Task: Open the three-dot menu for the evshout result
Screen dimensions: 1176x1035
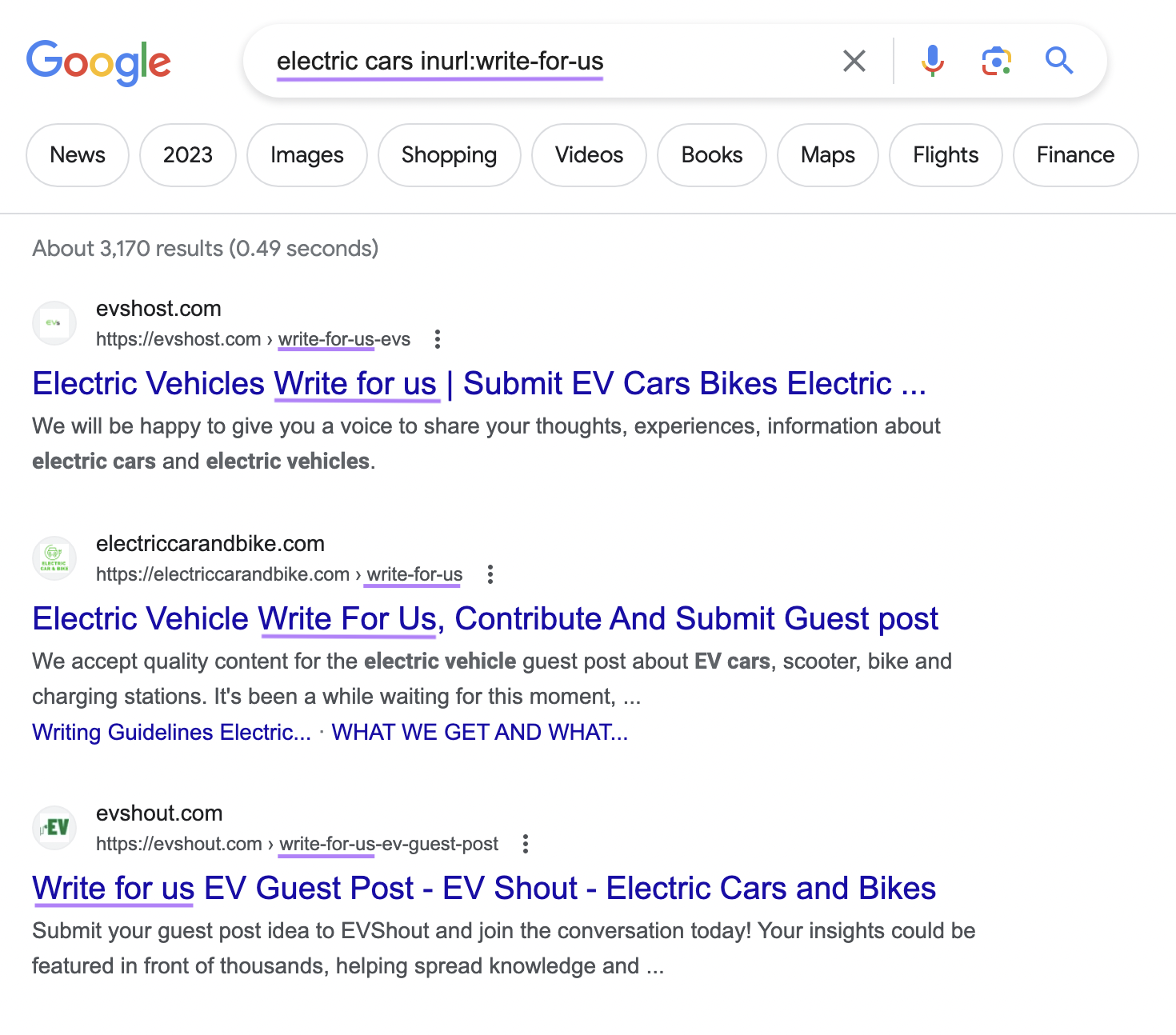Action: click(526, 844)
